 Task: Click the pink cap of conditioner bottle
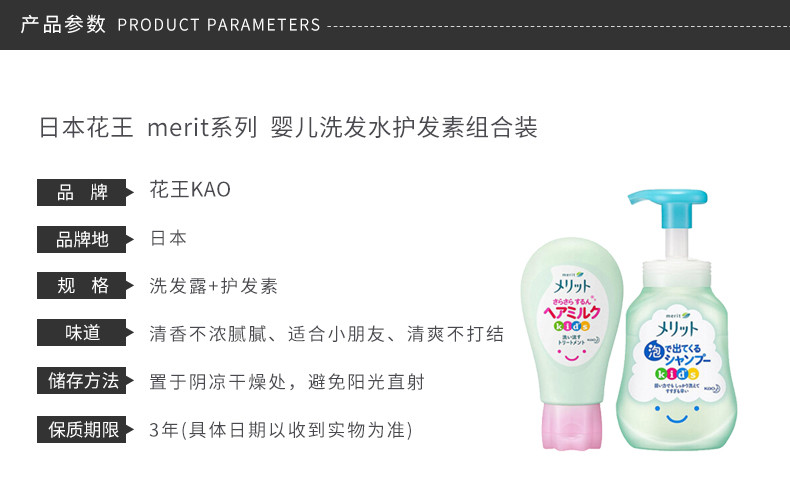coord(571,427)
